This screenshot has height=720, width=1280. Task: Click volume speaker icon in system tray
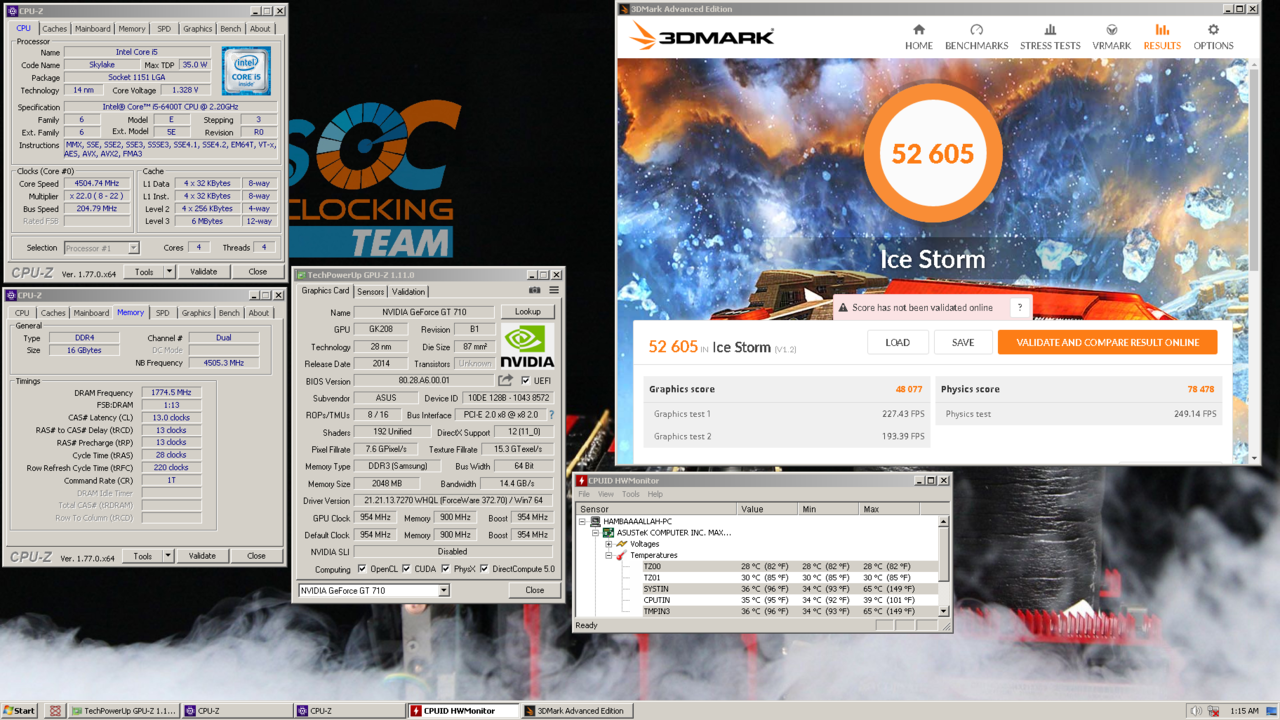tap(1195, 711)
